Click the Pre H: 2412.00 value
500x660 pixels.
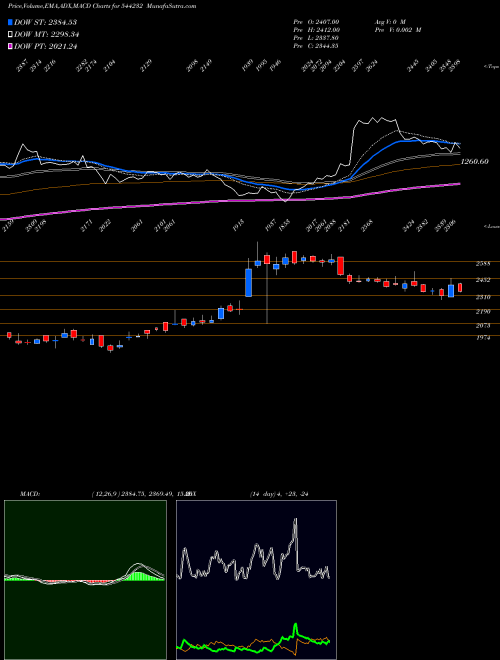click(316, 30)
